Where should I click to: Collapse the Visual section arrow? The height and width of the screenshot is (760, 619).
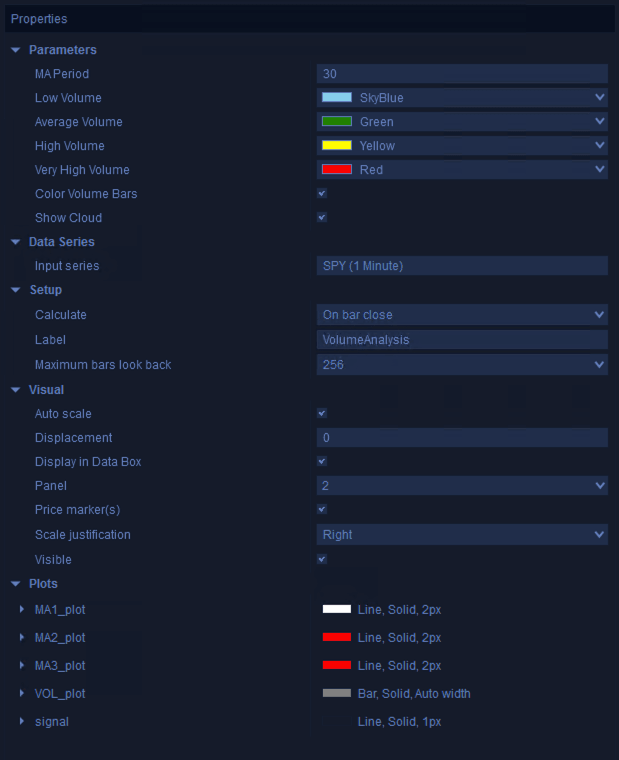point(15,390)
